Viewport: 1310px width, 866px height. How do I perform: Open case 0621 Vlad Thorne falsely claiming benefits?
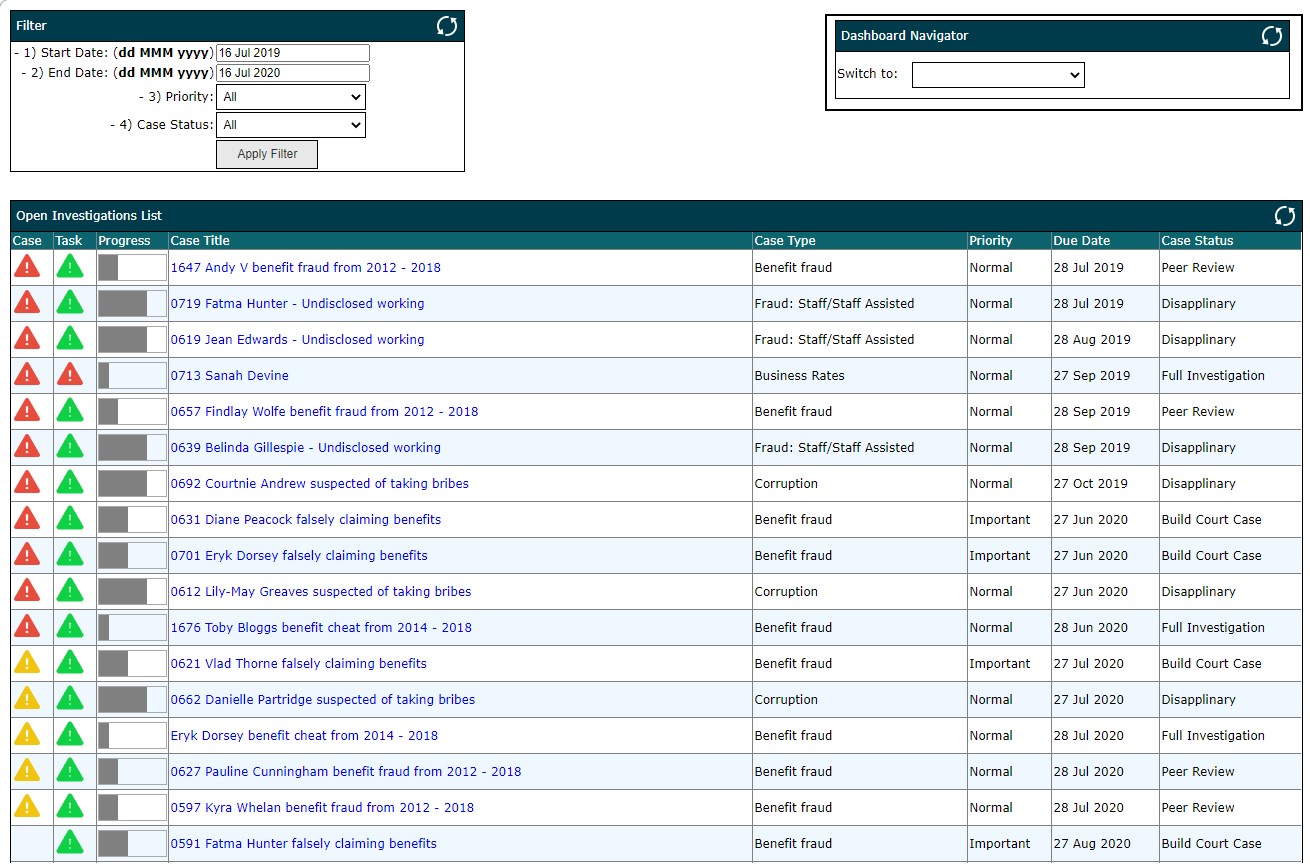(299, 664)
